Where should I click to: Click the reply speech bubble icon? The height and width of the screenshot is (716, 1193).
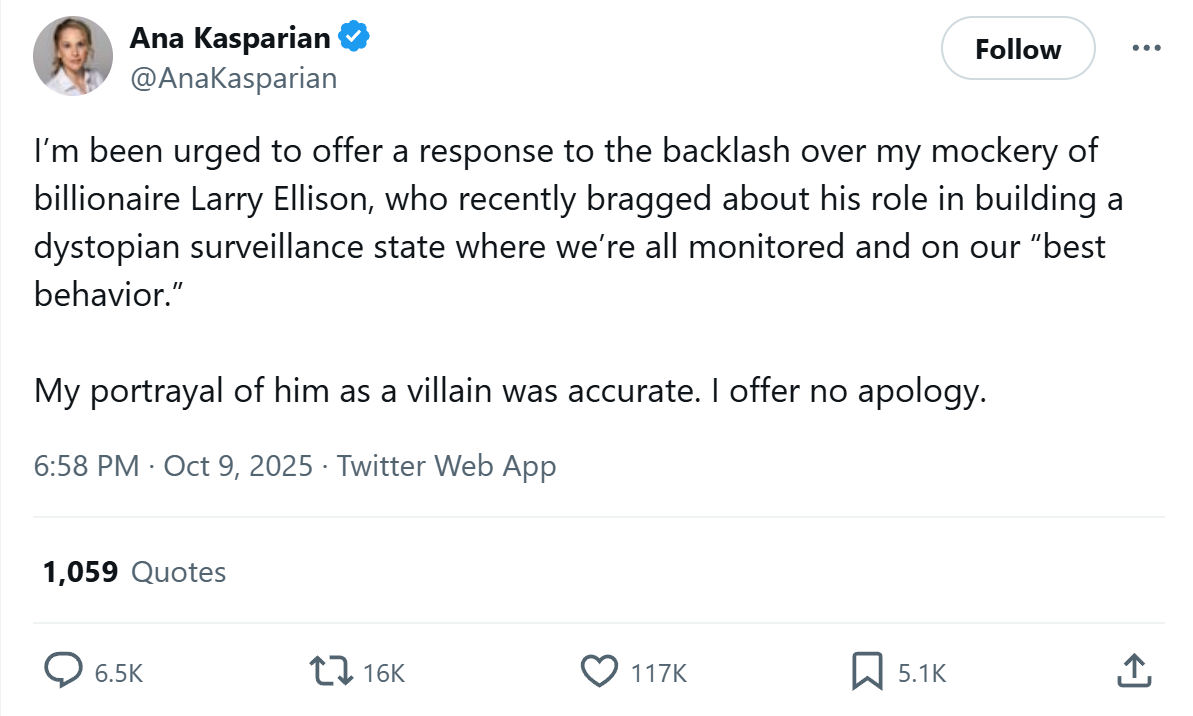click(63, 670)
